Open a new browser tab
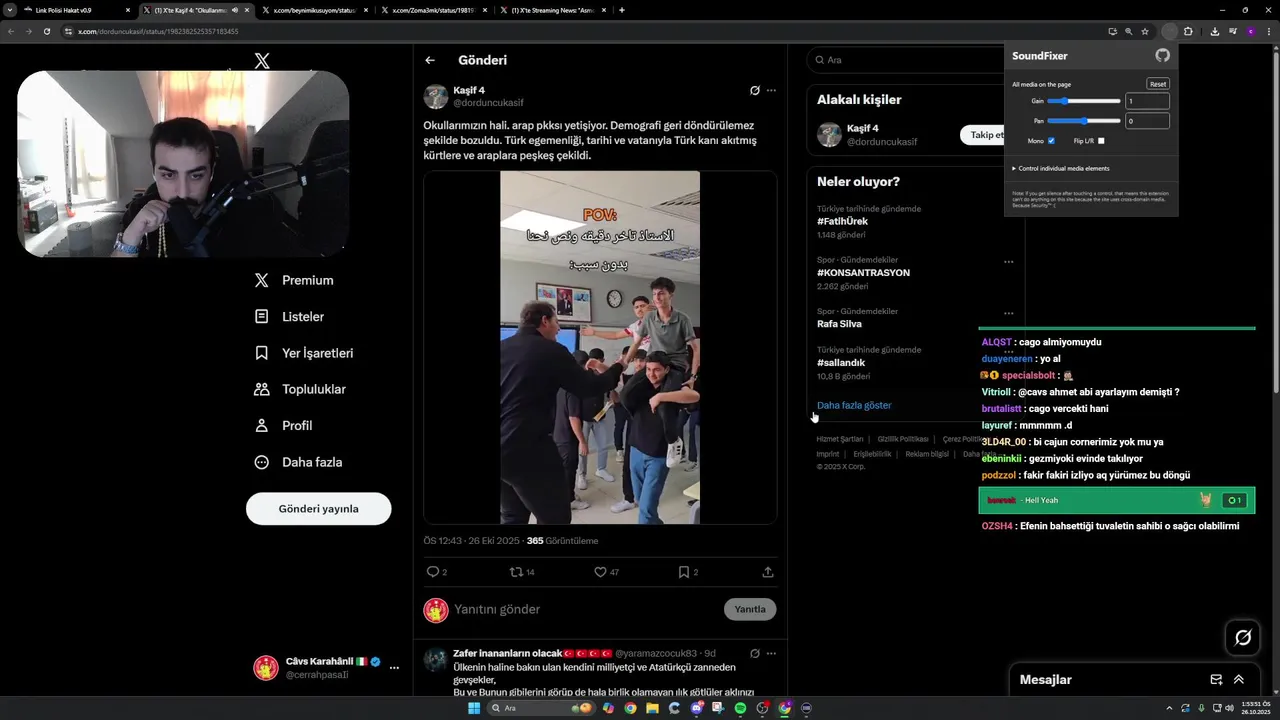Screen dimensions: 1280x720 [622, 10]
